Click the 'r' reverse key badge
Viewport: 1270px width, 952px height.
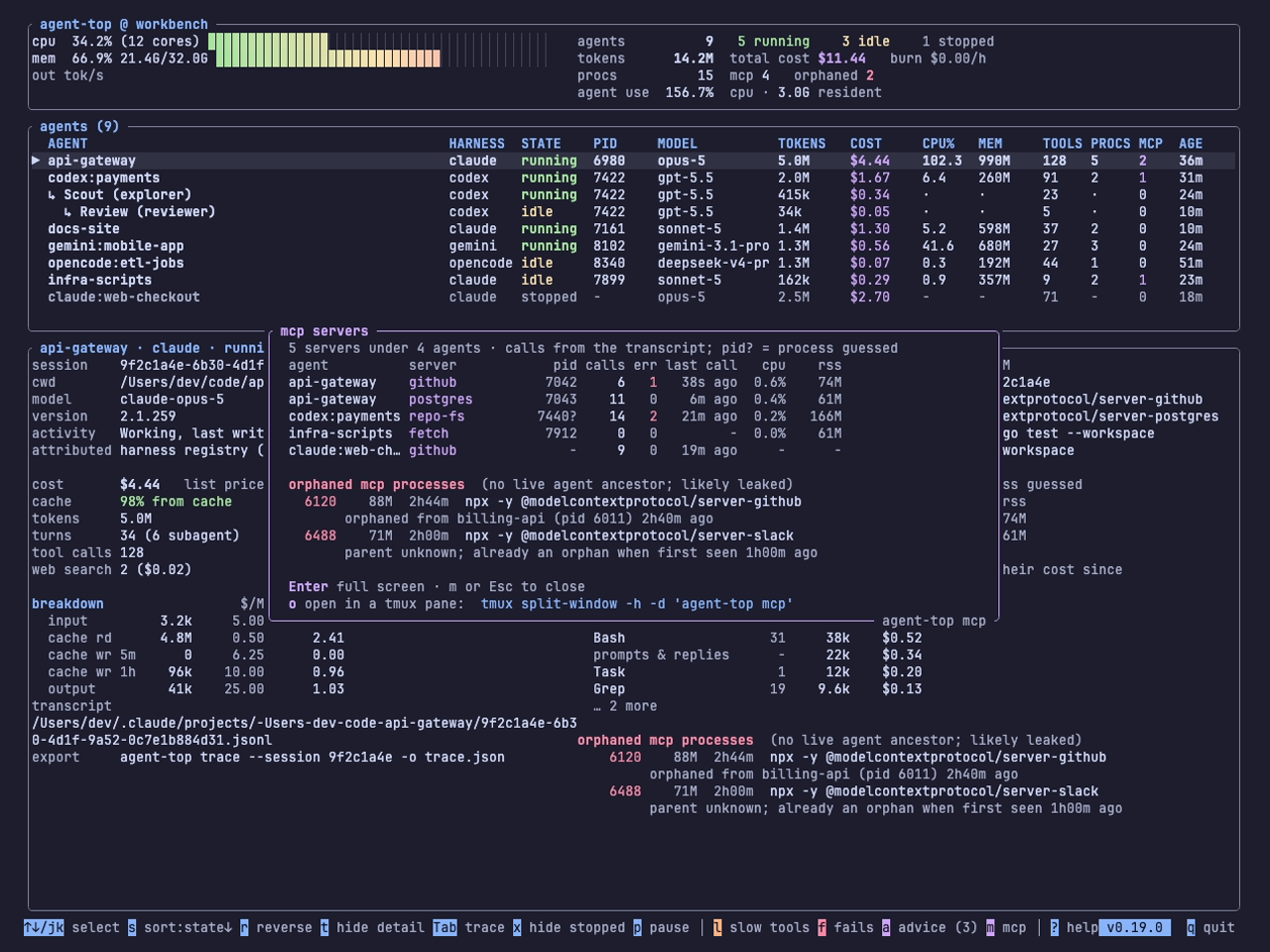[x=244, y=927]
